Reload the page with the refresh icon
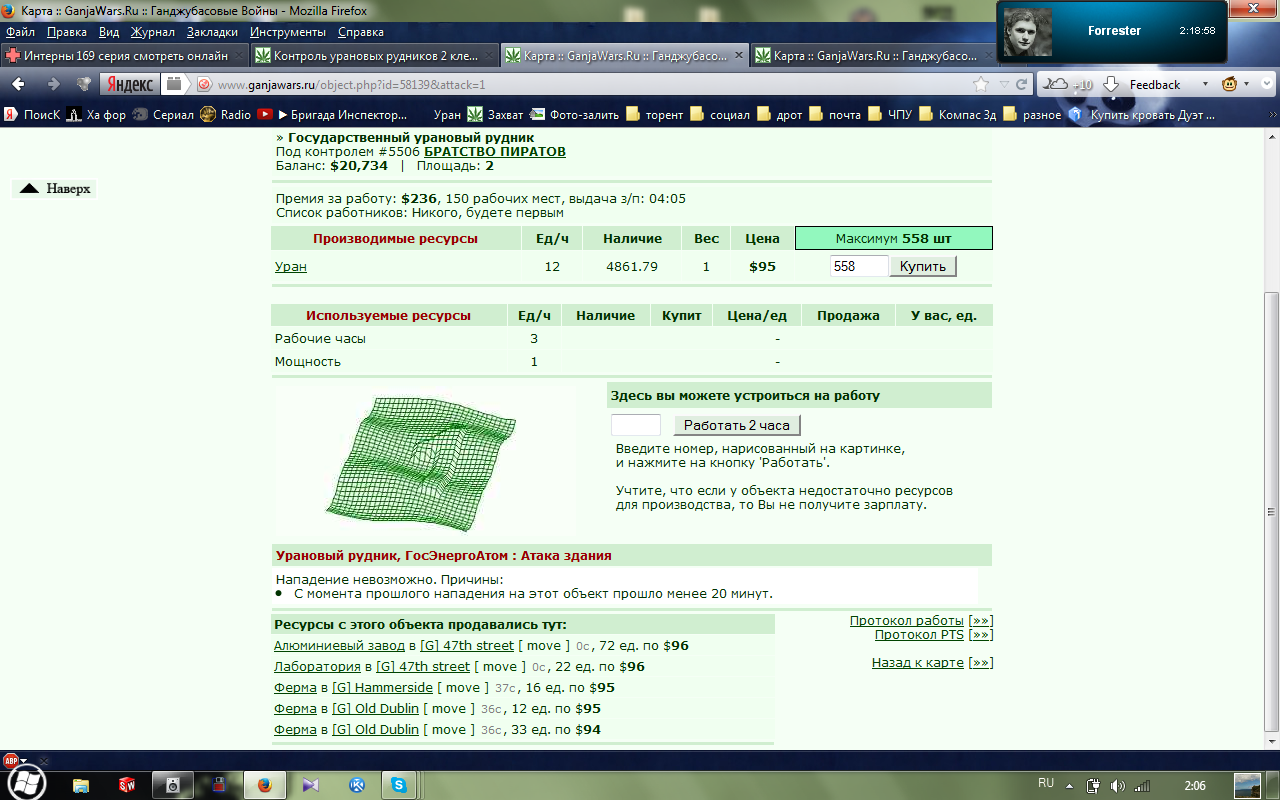Screen dimensions: 1280x800 (x=1021, y=84)
